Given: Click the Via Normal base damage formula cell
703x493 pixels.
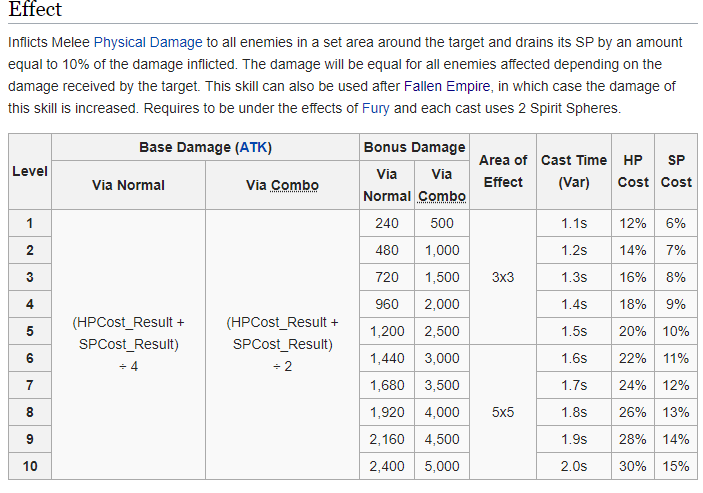Looking at the screenshot, I should coord(128,344).
